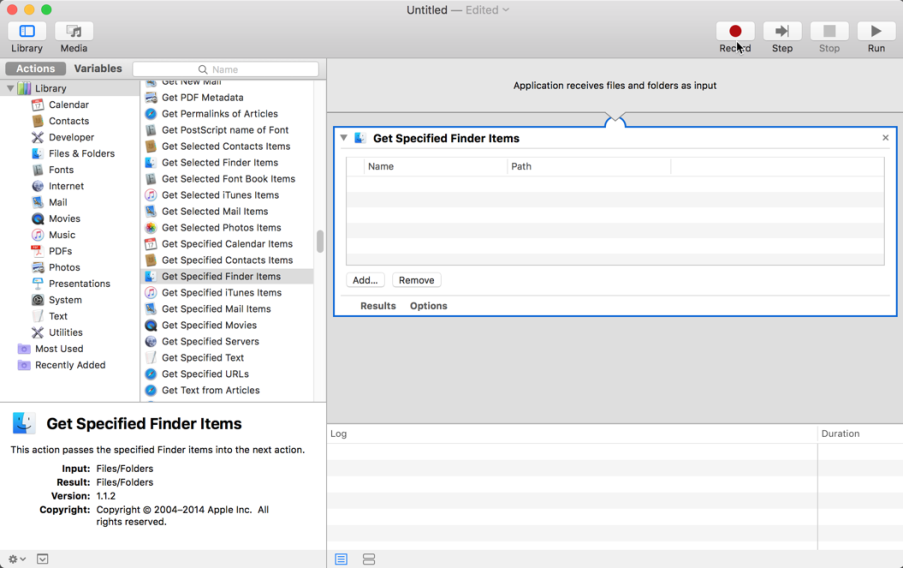Start recording with the Record button
The width and height of the screenshot is (903, 568).
click(x=735, y=31)
